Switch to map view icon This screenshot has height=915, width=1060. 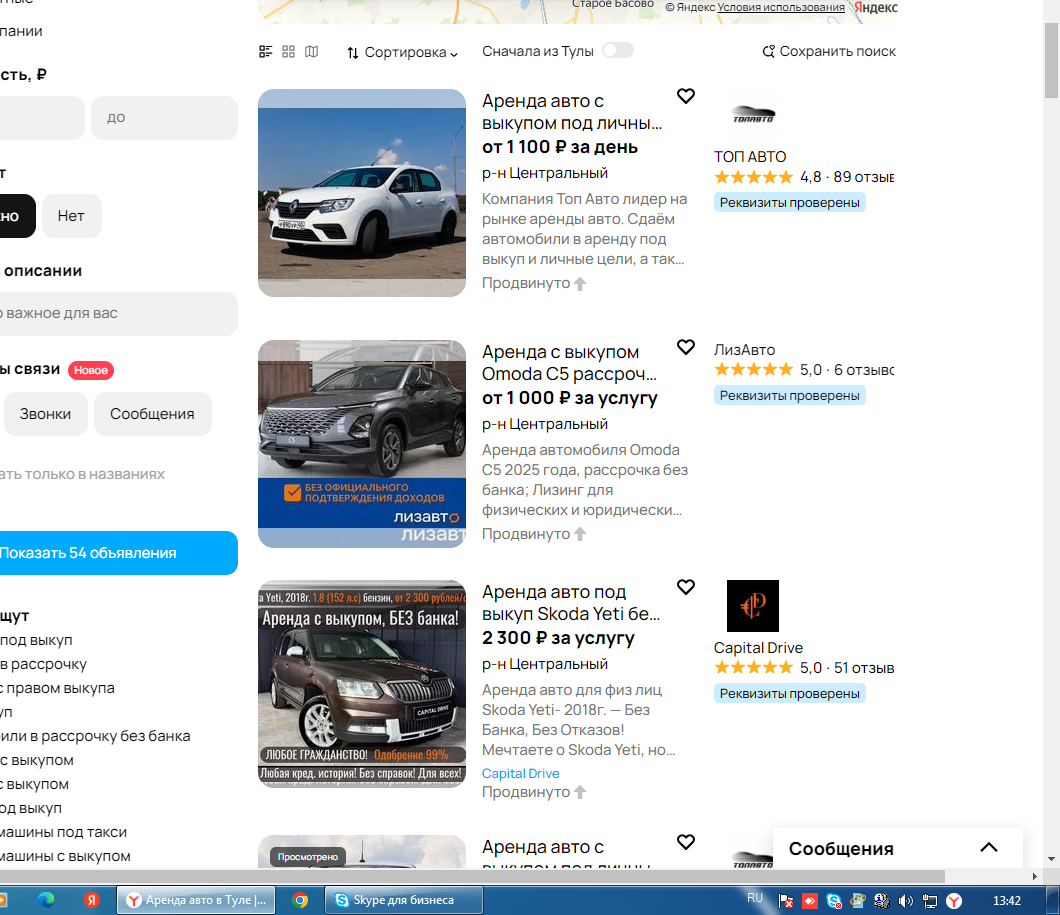point(311,51)
